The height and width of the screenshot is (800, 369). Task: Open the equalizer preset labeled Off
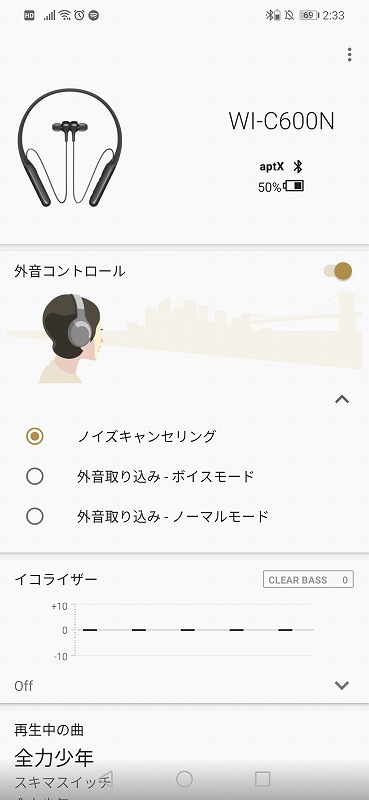24,686
